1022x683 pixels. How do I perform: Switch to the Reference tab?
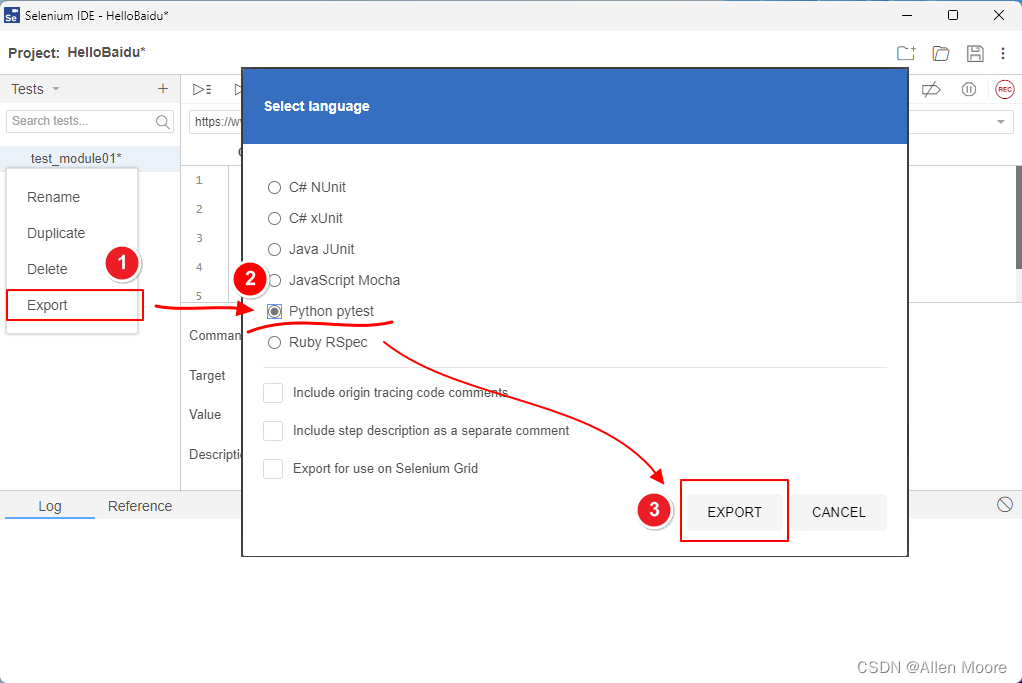pos(140,506)
